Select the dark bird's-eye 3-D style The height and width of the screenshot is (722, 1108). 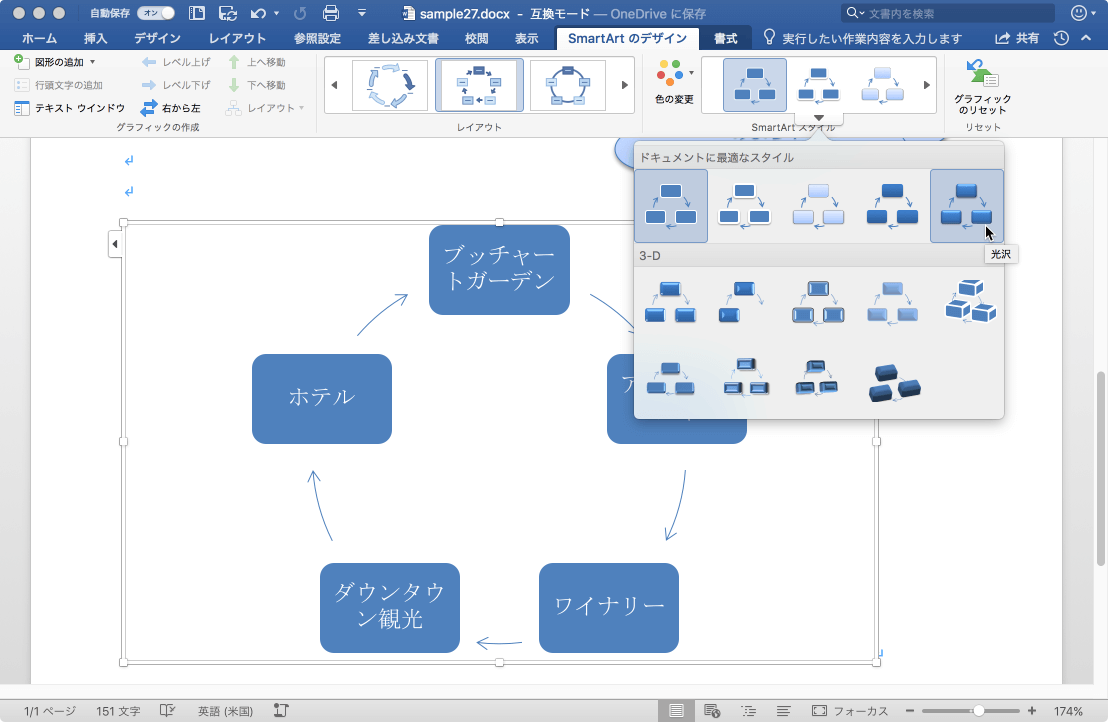point(895,383)
